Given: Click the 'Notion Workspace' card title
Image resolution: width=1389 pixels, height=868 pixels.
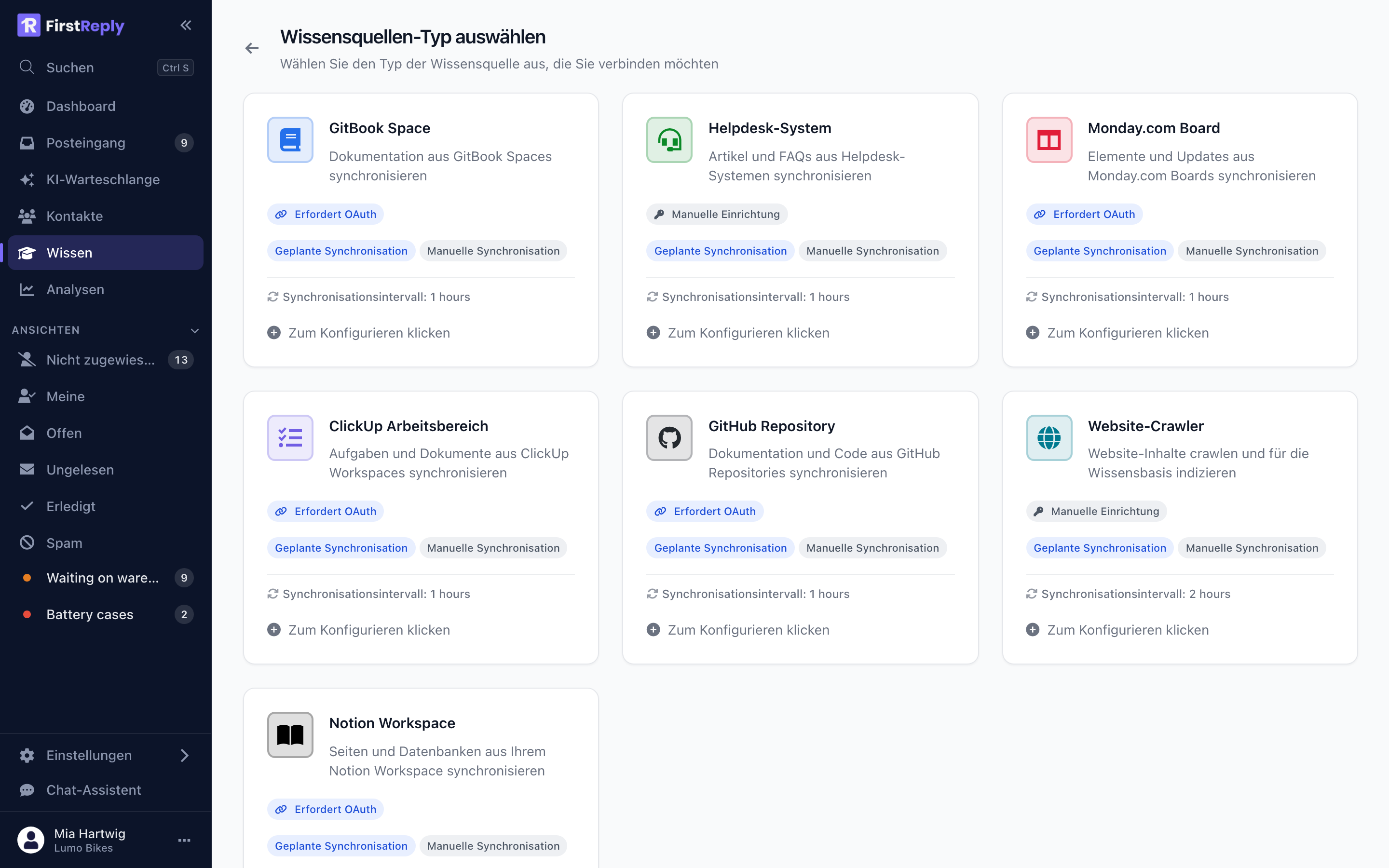Looking at the screenshot, I should coord(392,723).
